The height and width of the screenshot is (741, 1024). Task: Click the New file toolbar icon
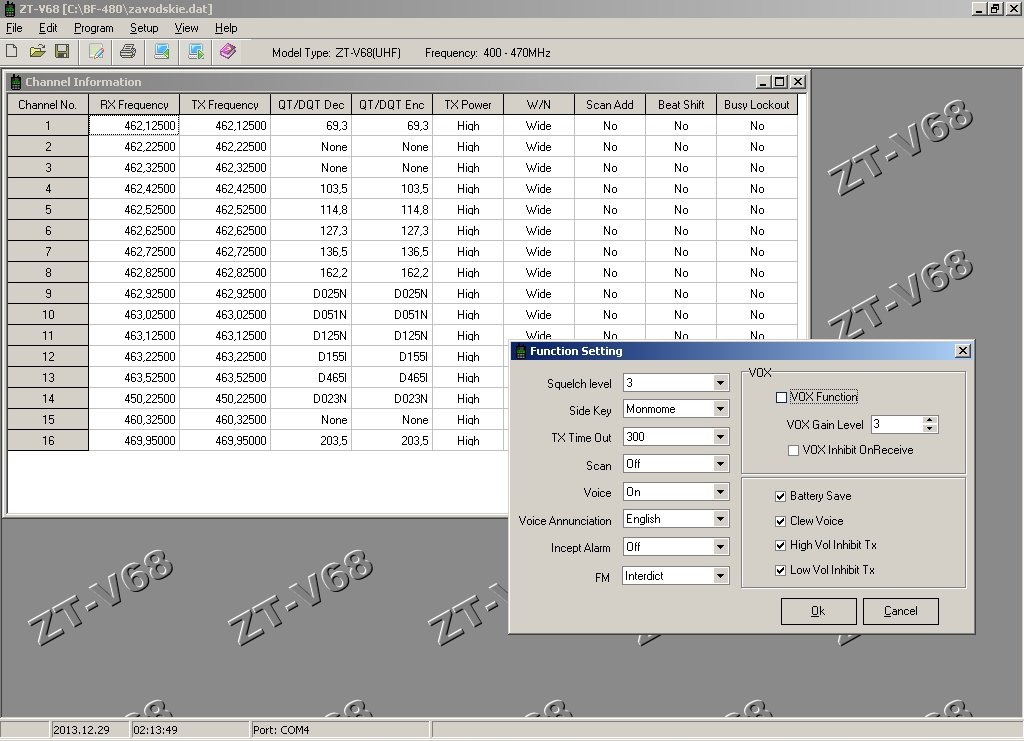[12, 51]
